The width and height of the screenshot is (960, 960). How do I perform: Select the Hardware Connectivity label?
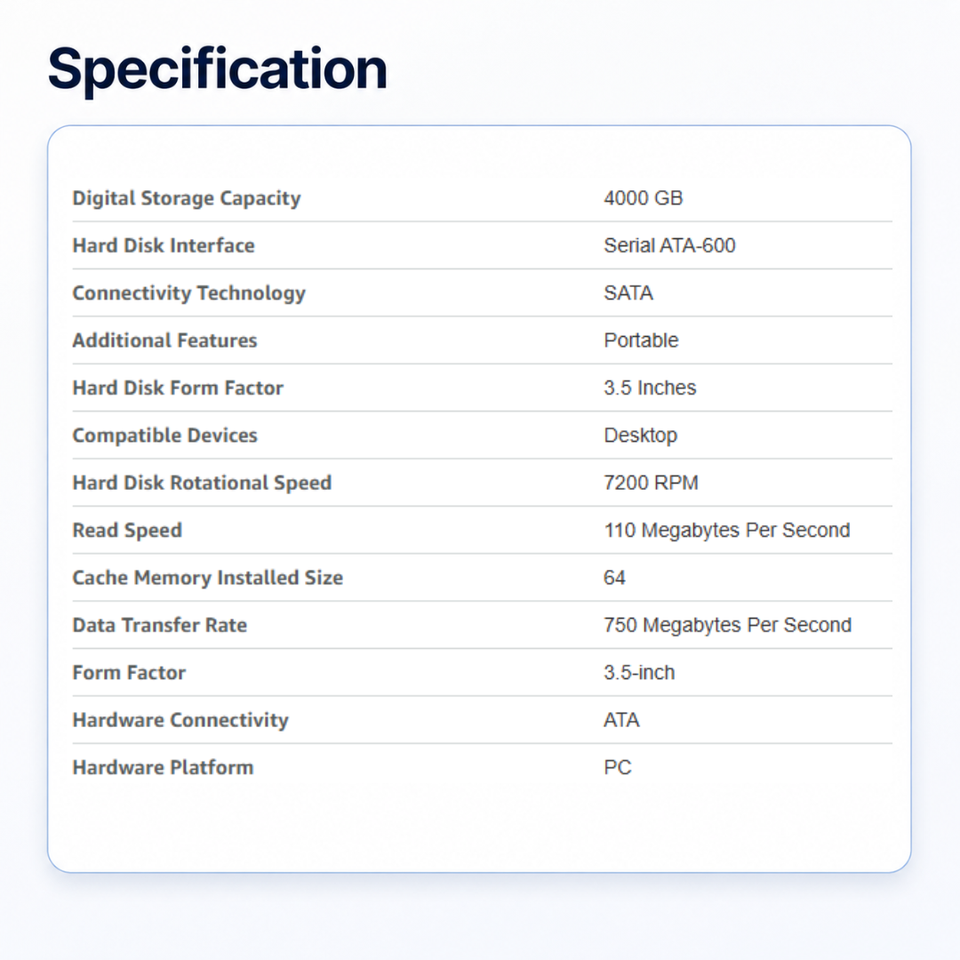click(181, 720)
